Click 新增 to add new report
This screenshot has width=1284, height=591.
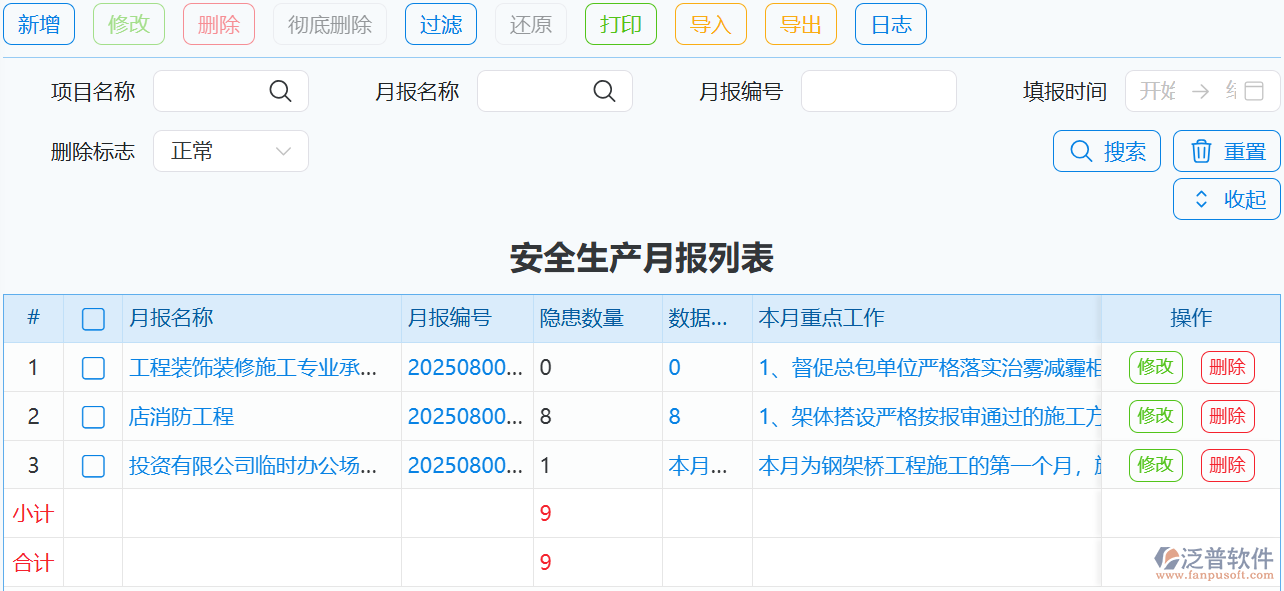coord(39,24)
